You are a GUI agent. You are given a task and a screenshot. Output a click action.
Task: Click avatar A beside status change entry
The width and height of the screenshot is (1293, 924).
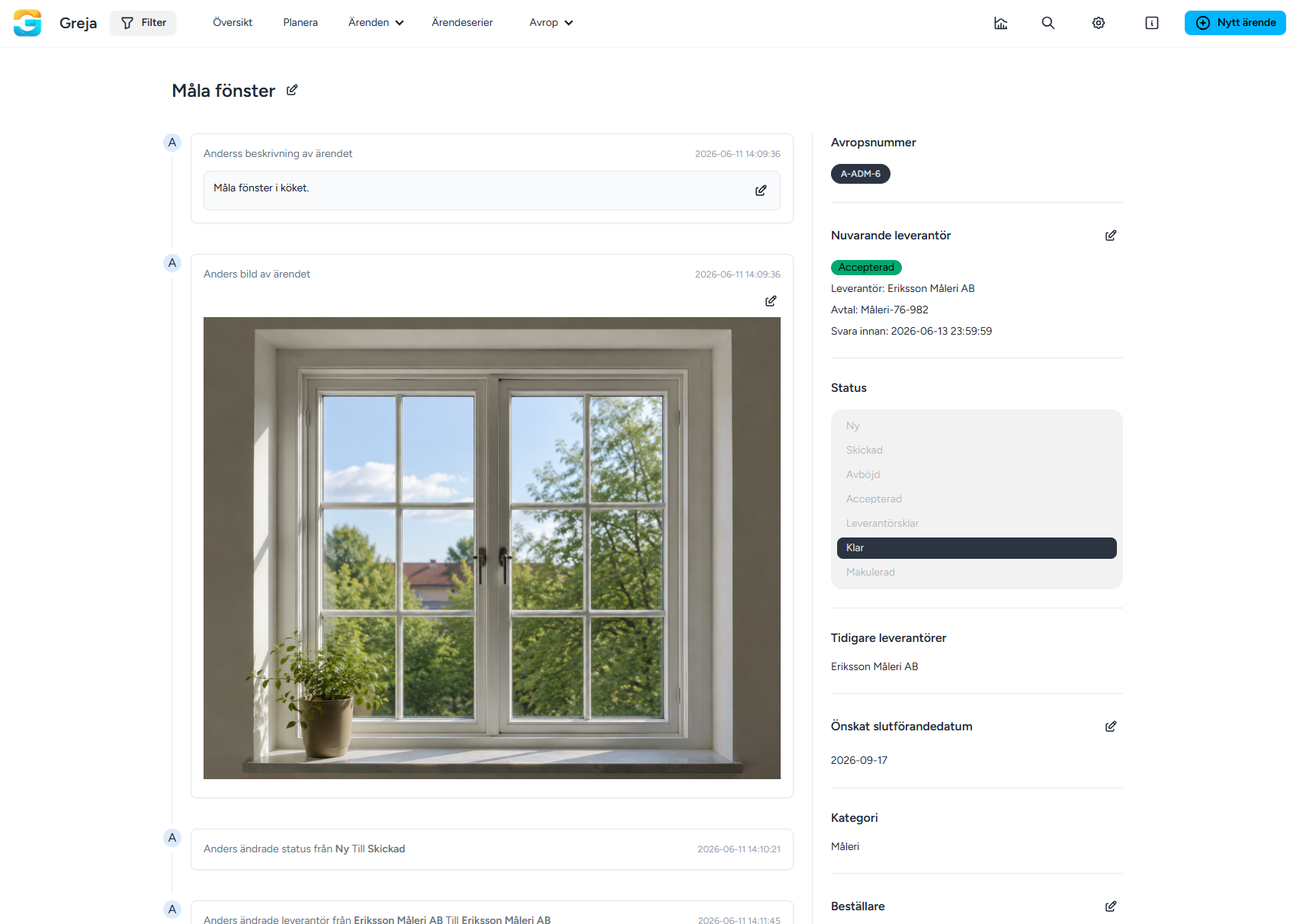172,838
